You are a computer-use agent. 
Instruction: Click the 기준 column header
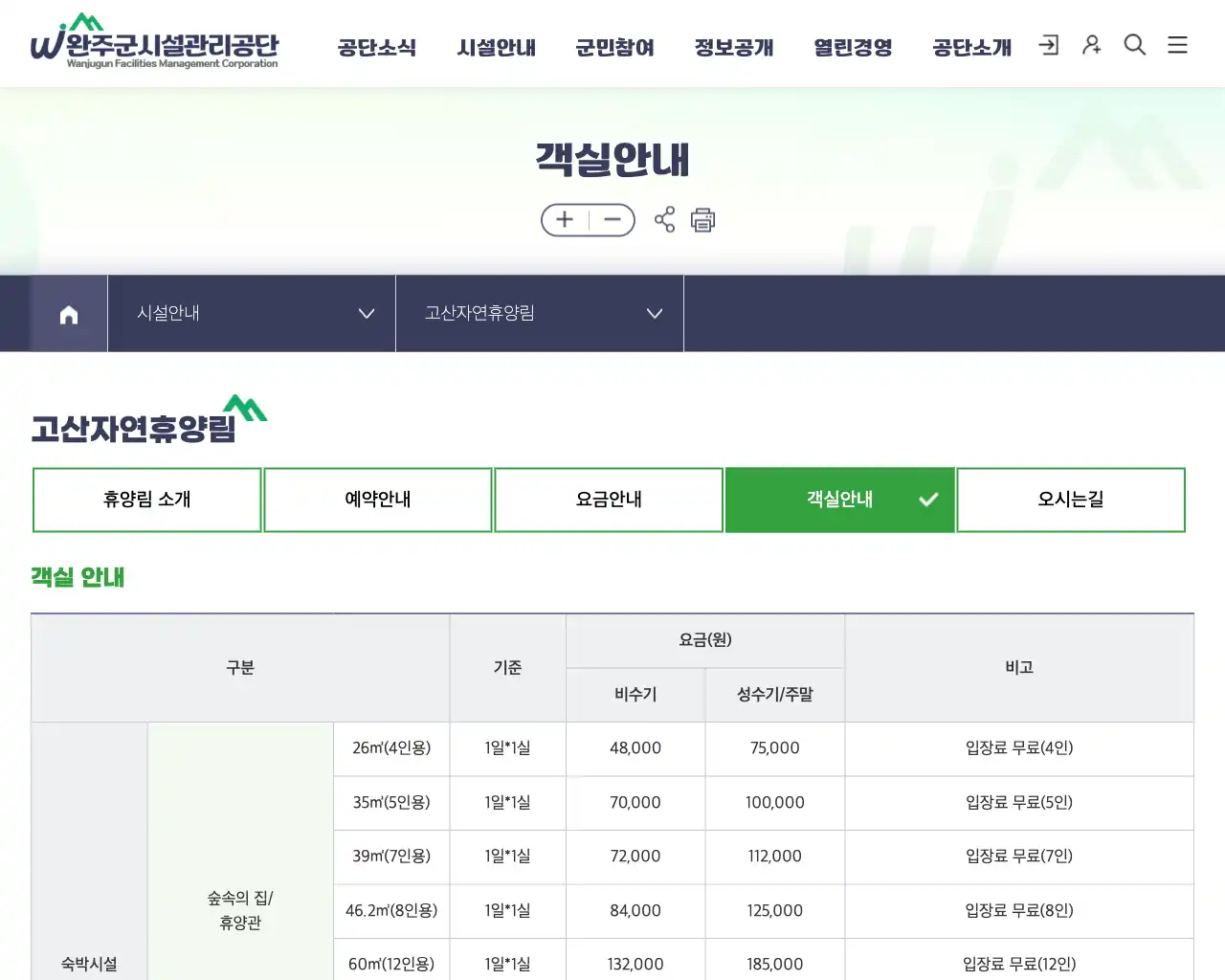coord(507,668)
